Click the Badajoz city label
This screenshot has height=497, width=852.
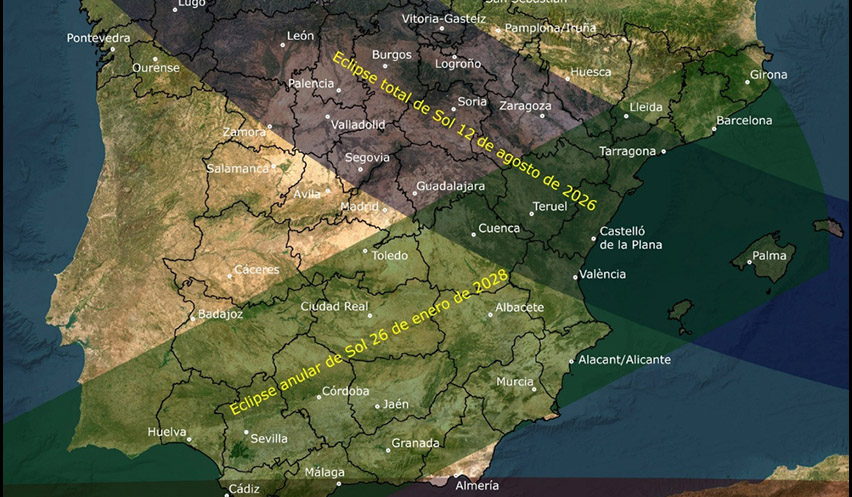(220, 314)
